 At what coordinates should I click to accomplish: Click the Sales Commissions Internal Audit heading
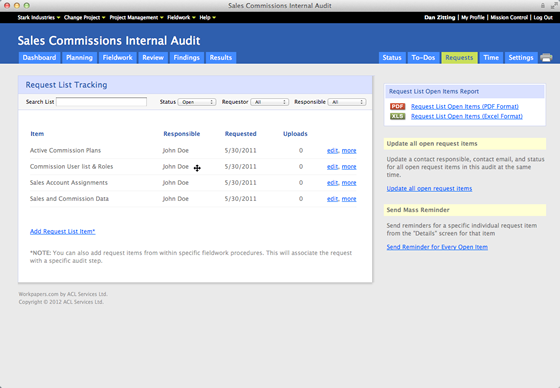point(109,40)
